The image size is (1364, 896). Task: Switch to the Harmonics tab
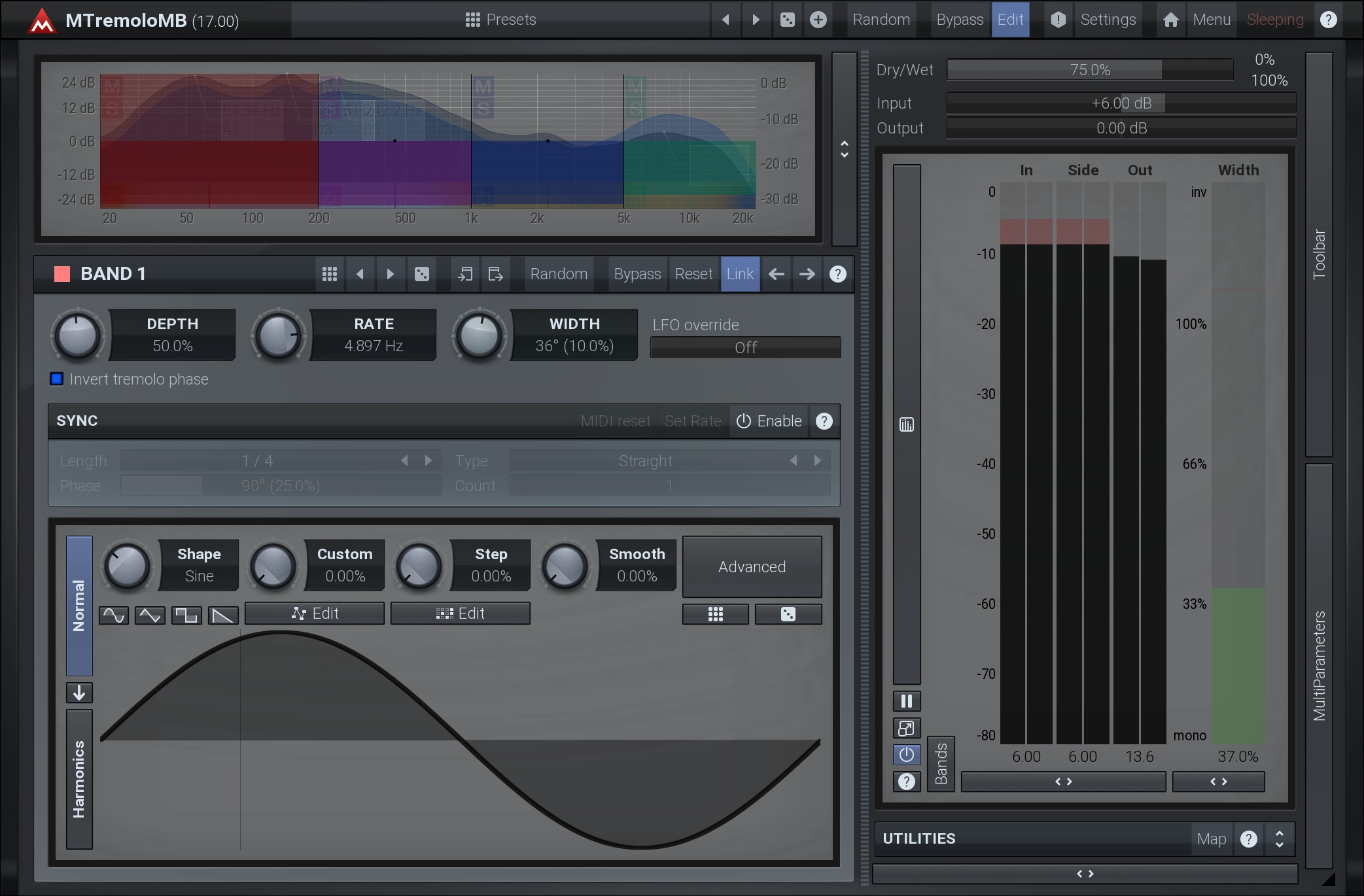(79, 778)
